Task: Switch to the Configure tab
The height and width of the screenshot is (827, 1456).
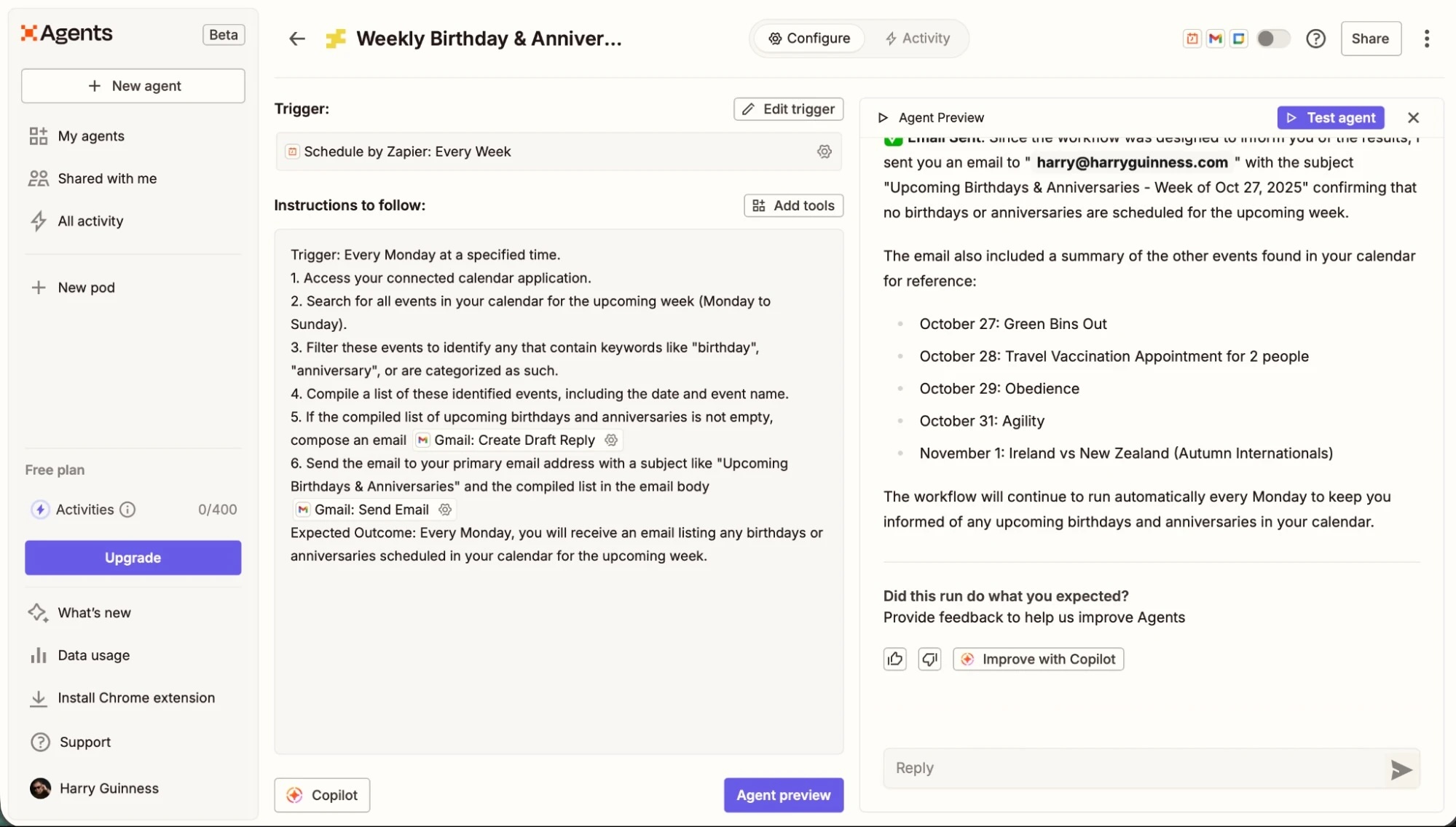Action: click(x=809, y=39)
